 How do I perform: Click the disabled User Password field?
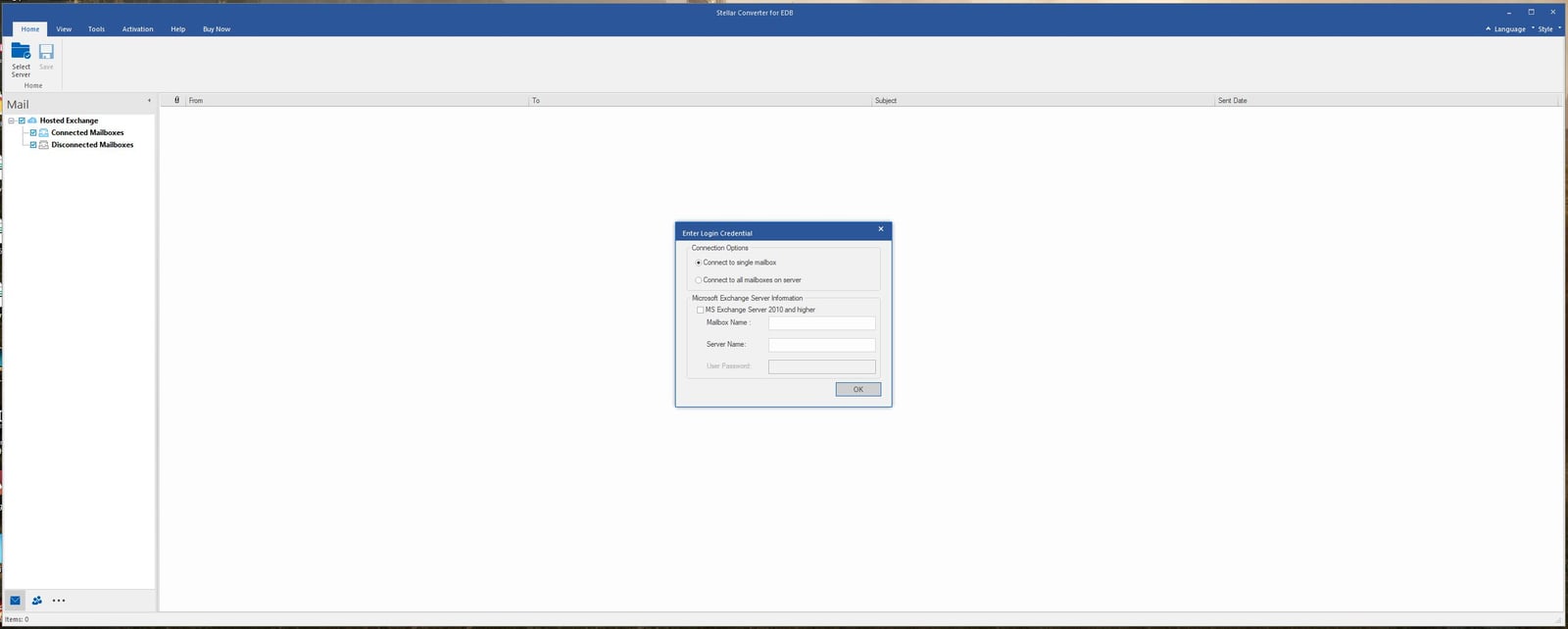[x=821, y=366]
